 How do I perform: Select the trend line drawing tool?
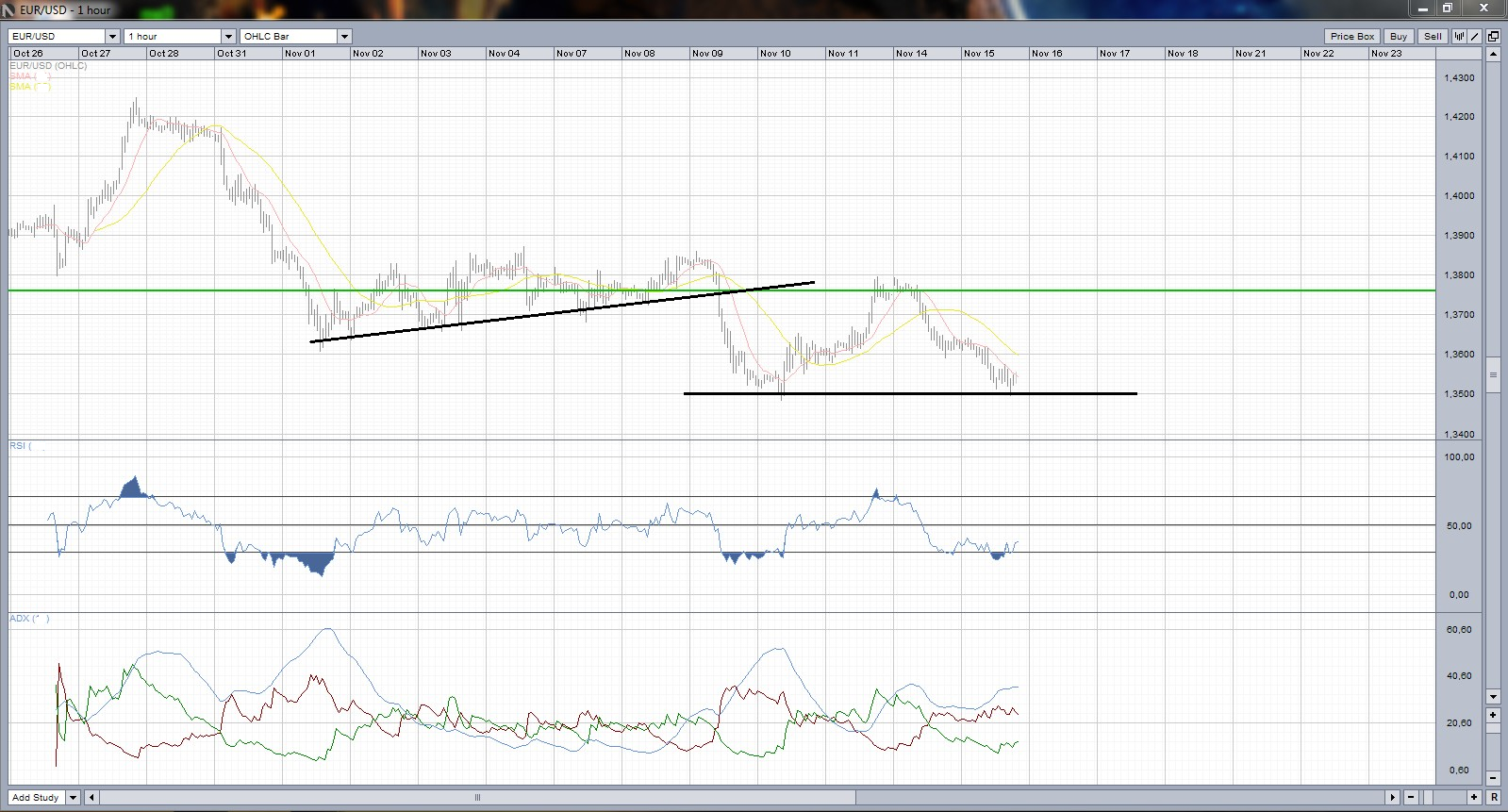click(1475, 36)
